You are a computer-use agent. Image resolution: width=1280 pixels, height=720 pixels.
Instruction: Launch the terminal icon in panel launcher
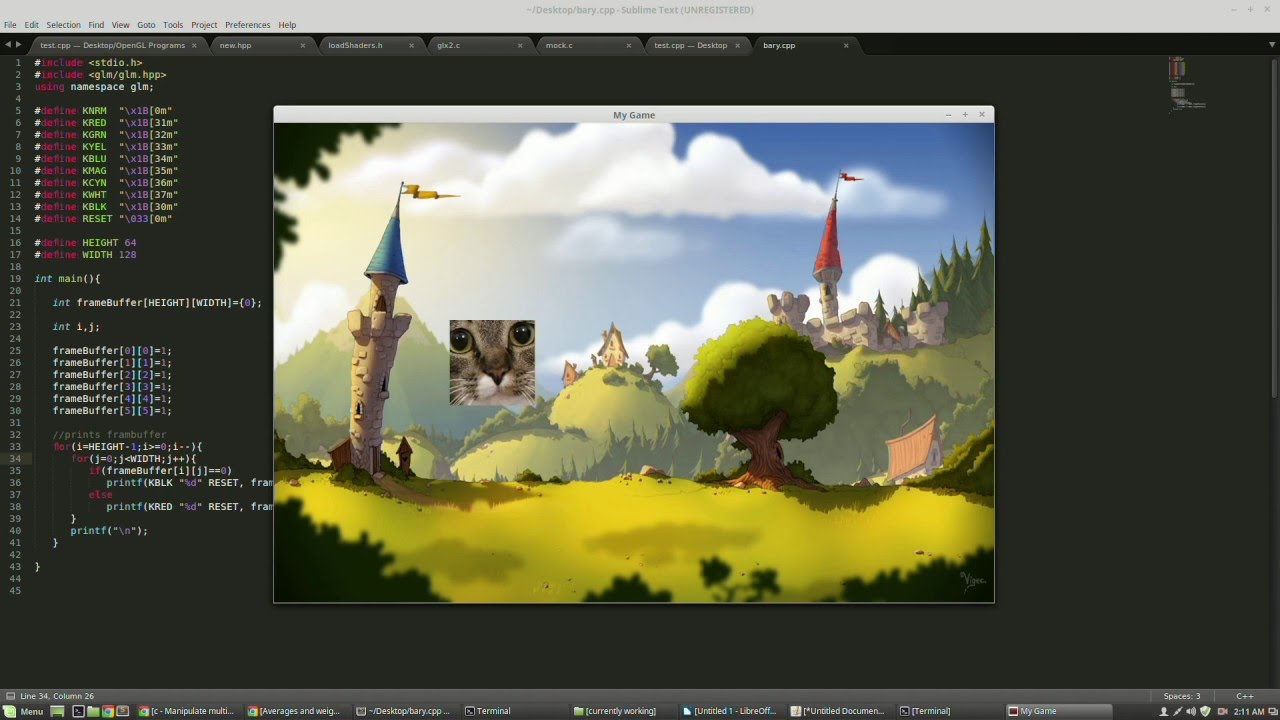(x=78, y=711)
